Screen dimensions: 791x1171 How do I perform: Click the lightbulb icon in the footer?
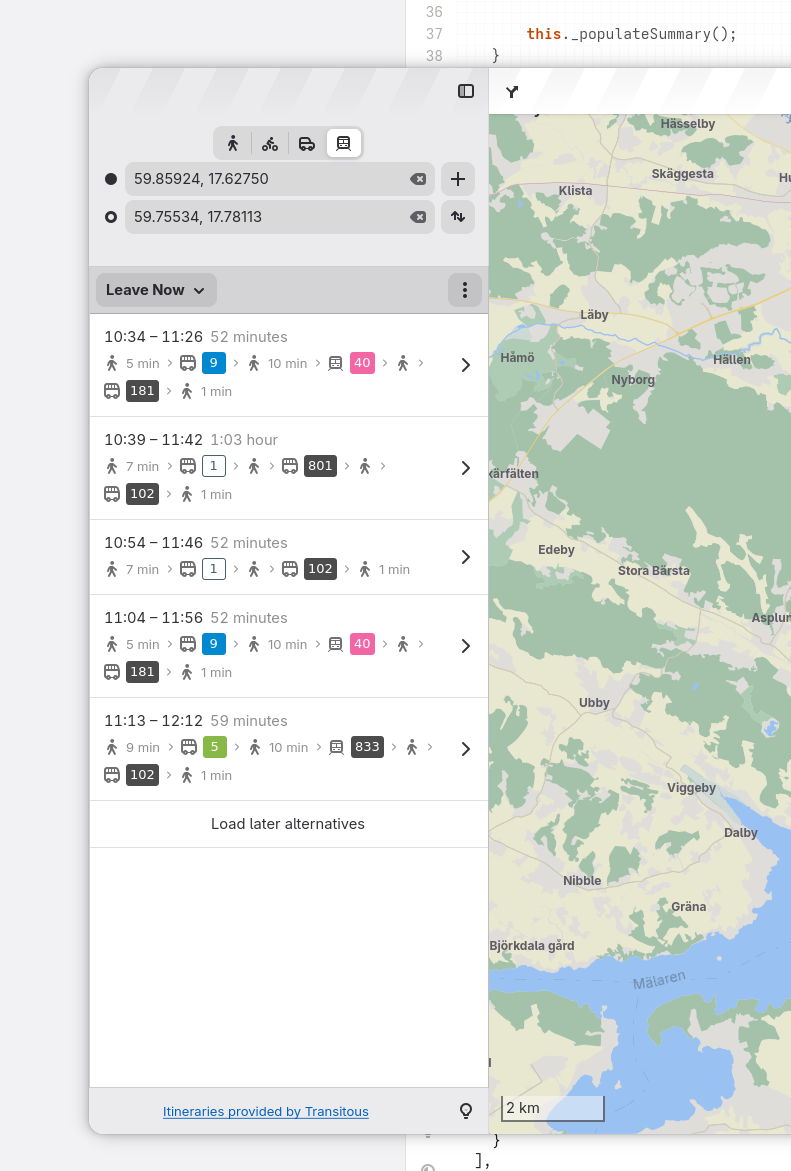(x=466, y=1111)
